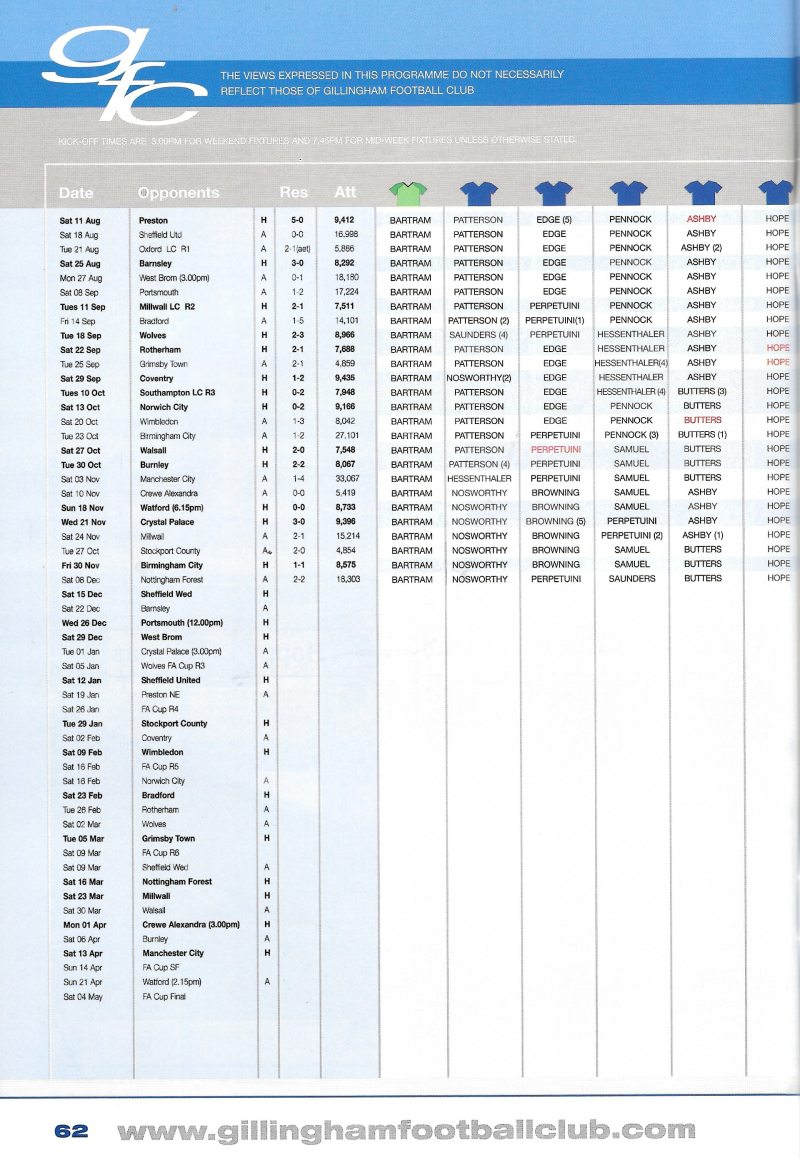Viewport: 800px width, 1158px height.
Task: Select the ASHBY (1) cell
Action: (x=702, y=535)
